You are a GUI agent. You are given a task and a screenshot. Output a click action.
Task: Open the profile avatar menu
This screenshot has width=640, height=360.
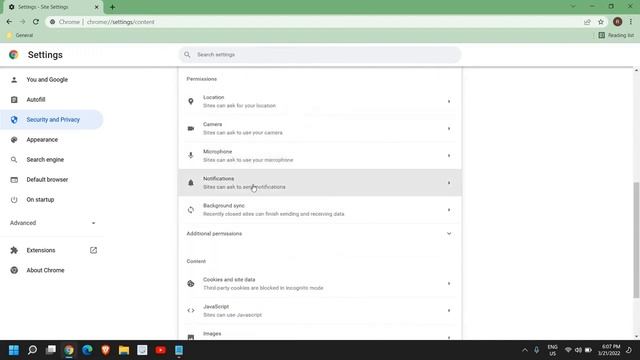pos(617,22)
